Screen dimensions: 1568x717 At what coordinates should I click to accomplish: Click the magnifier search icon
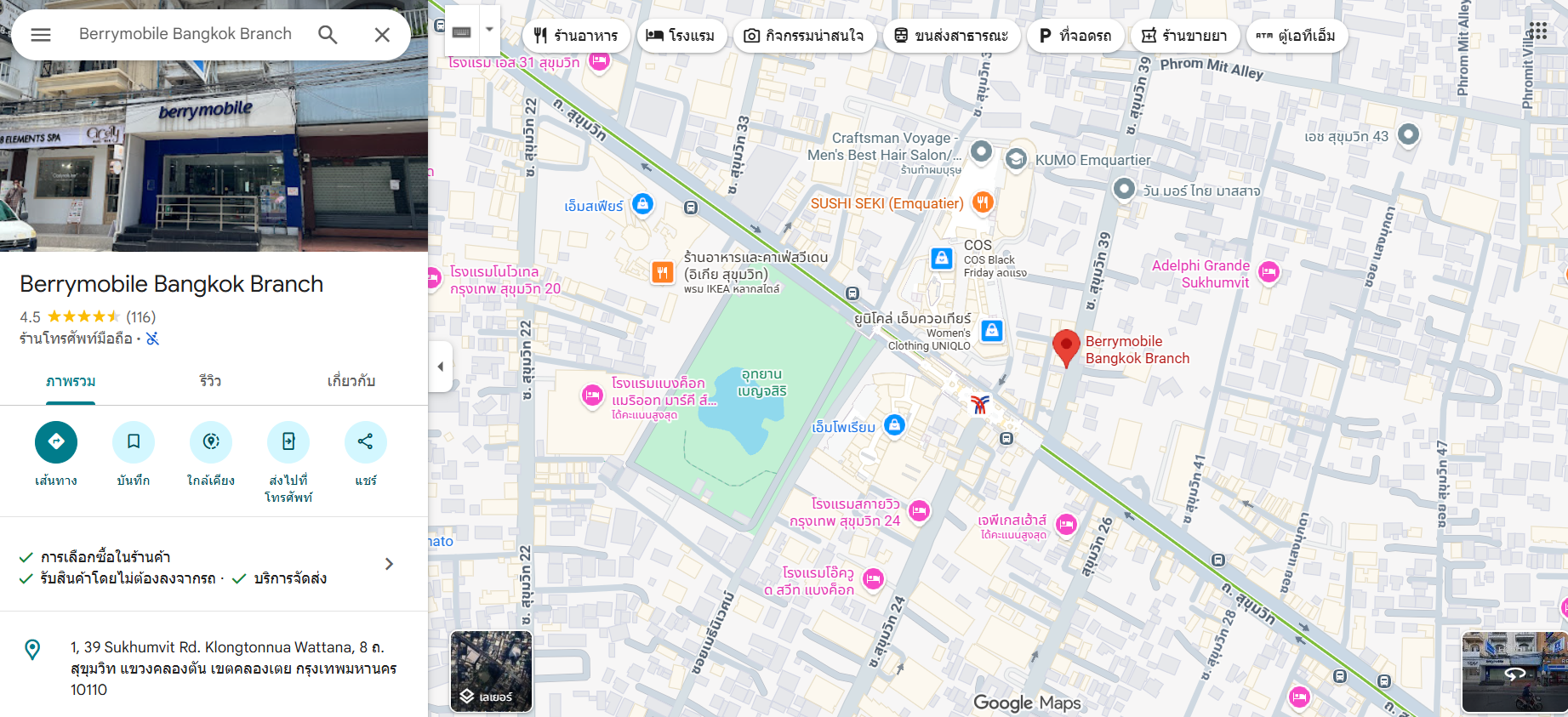pos(328,35)
